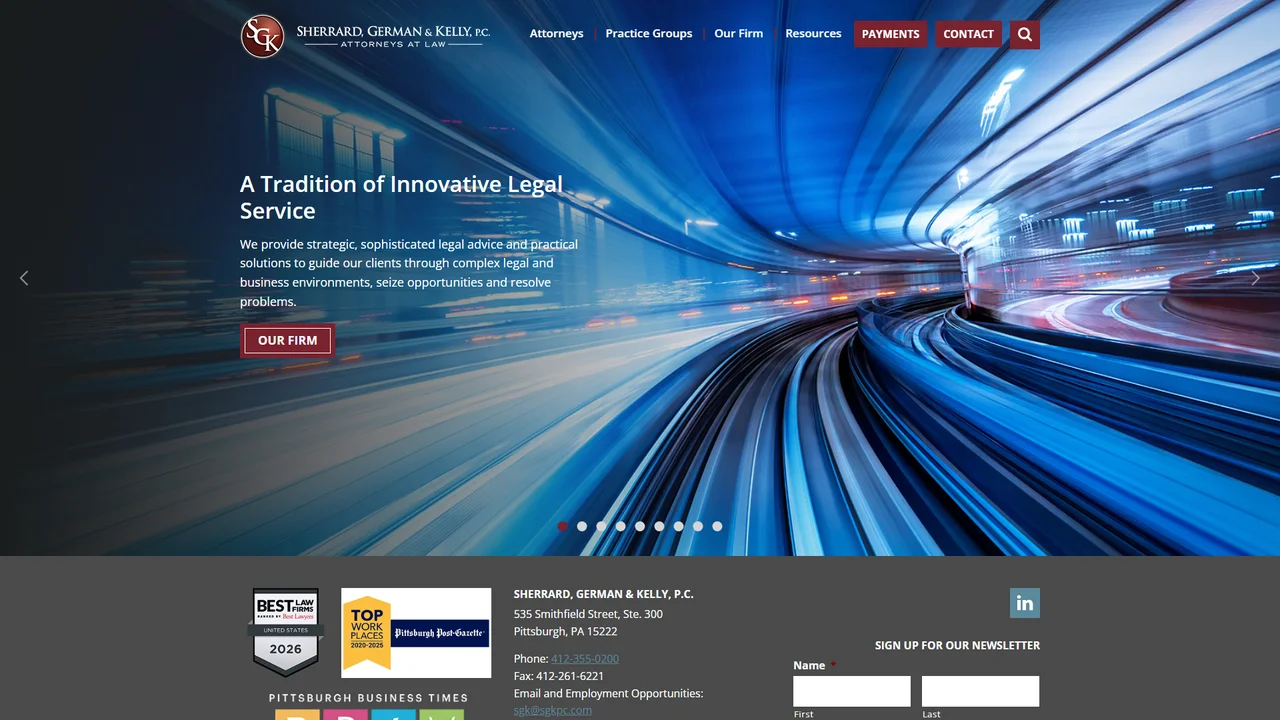
Task: Click the "Pittsburgh, PA 15222" text
Action: point(565,632)
